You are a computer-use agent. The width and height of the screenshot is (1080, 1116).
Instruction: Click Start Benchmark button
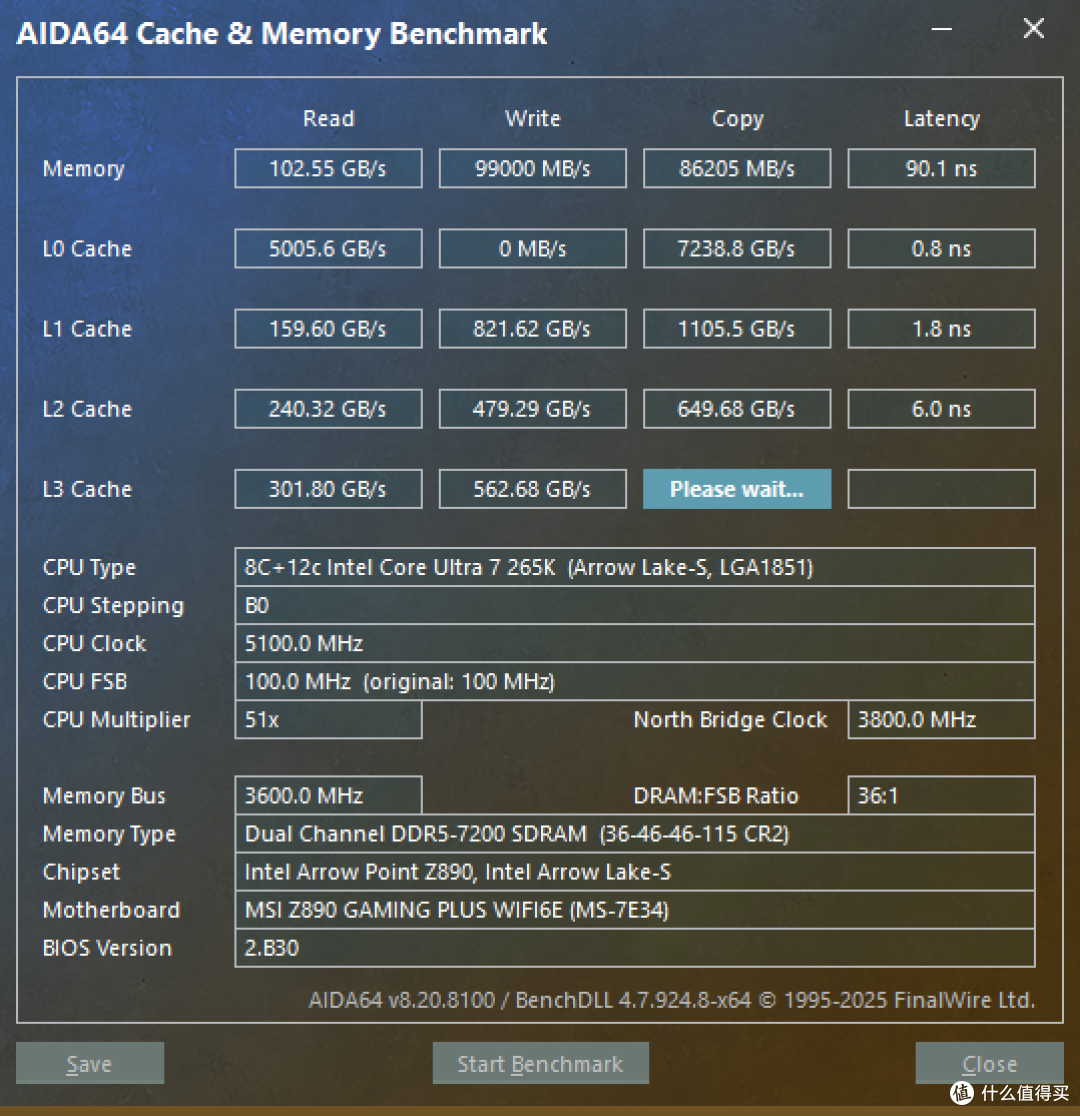click(x=540, y=1063)
